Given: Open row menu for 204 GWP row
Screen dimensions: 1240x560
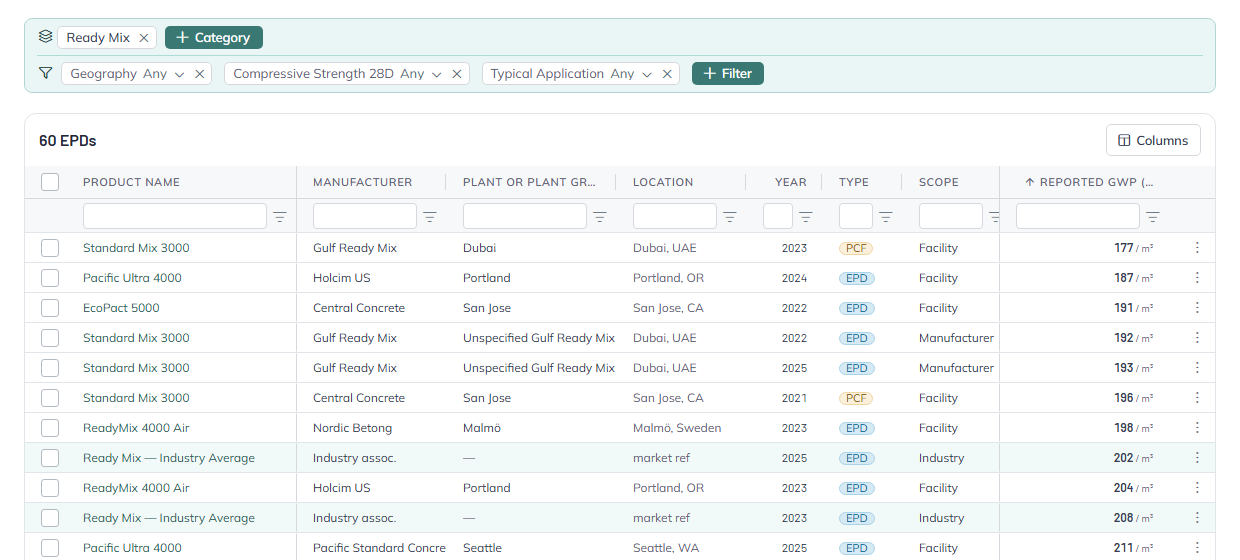Looking at the screenshot, I should coord(1197,488).
